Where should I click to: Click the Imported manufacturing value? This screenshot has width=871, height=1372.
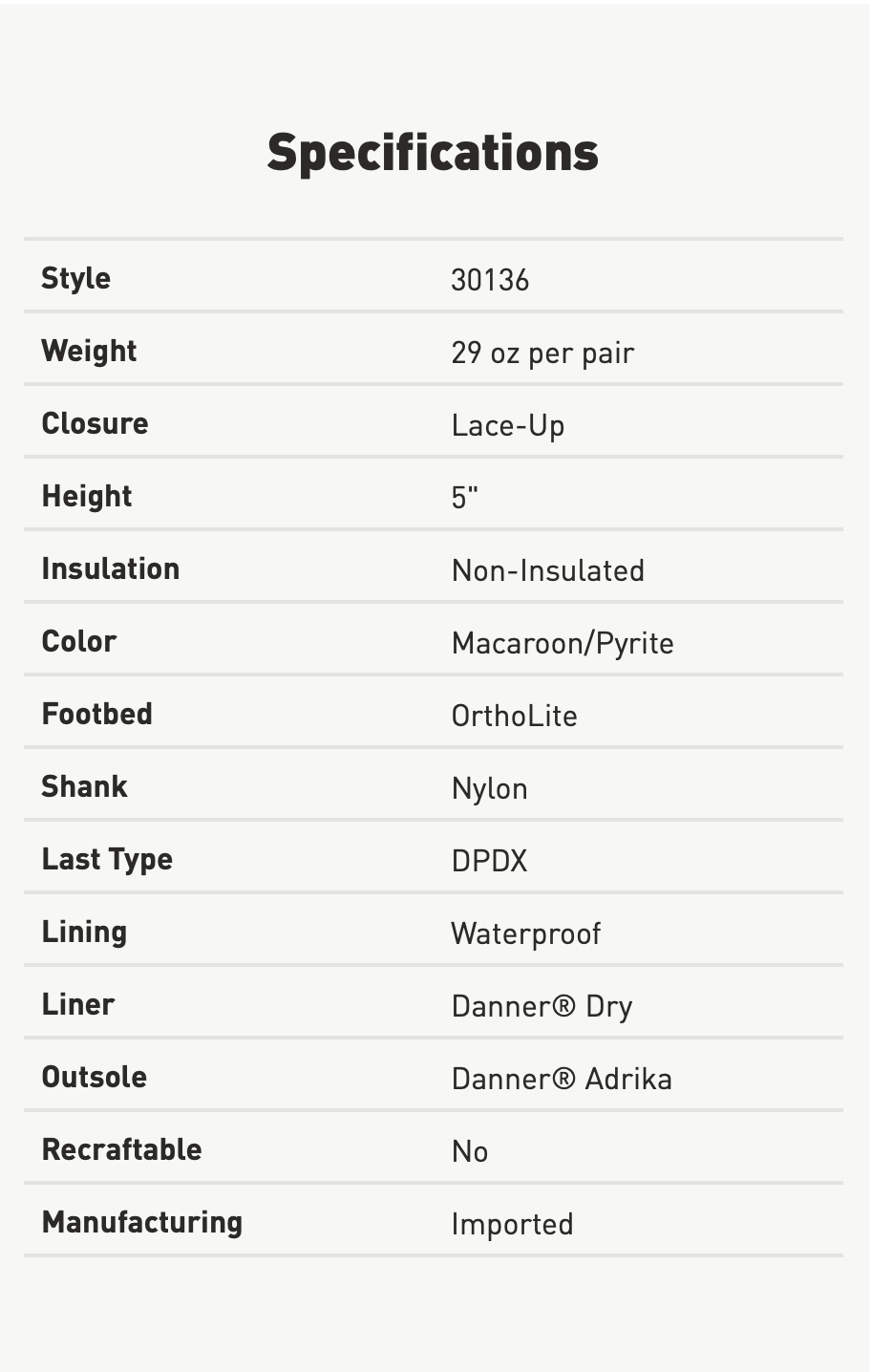click(513, 1224)
